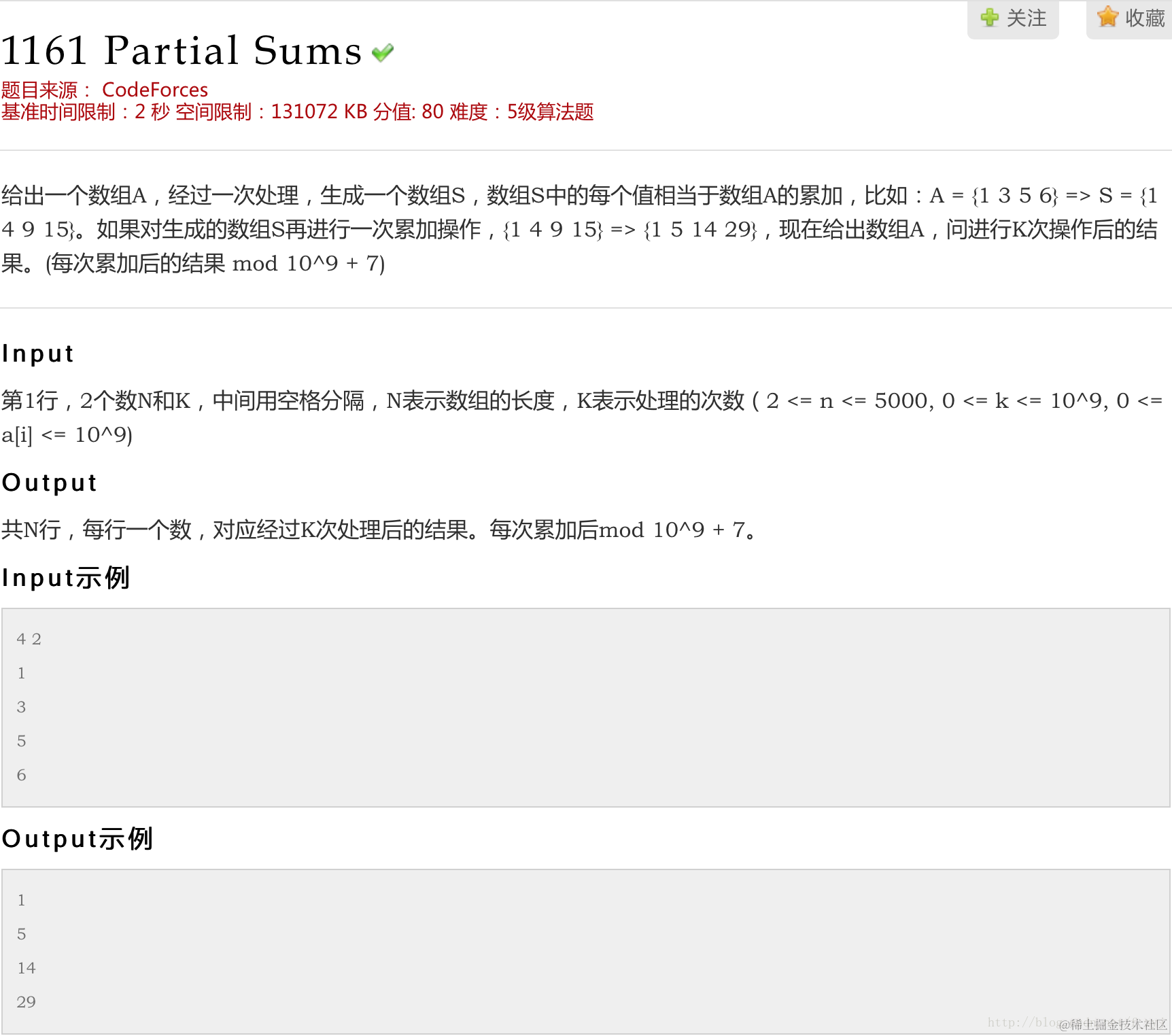
Task: Click the title '1161 Partial Sums'
Action: 182,50
